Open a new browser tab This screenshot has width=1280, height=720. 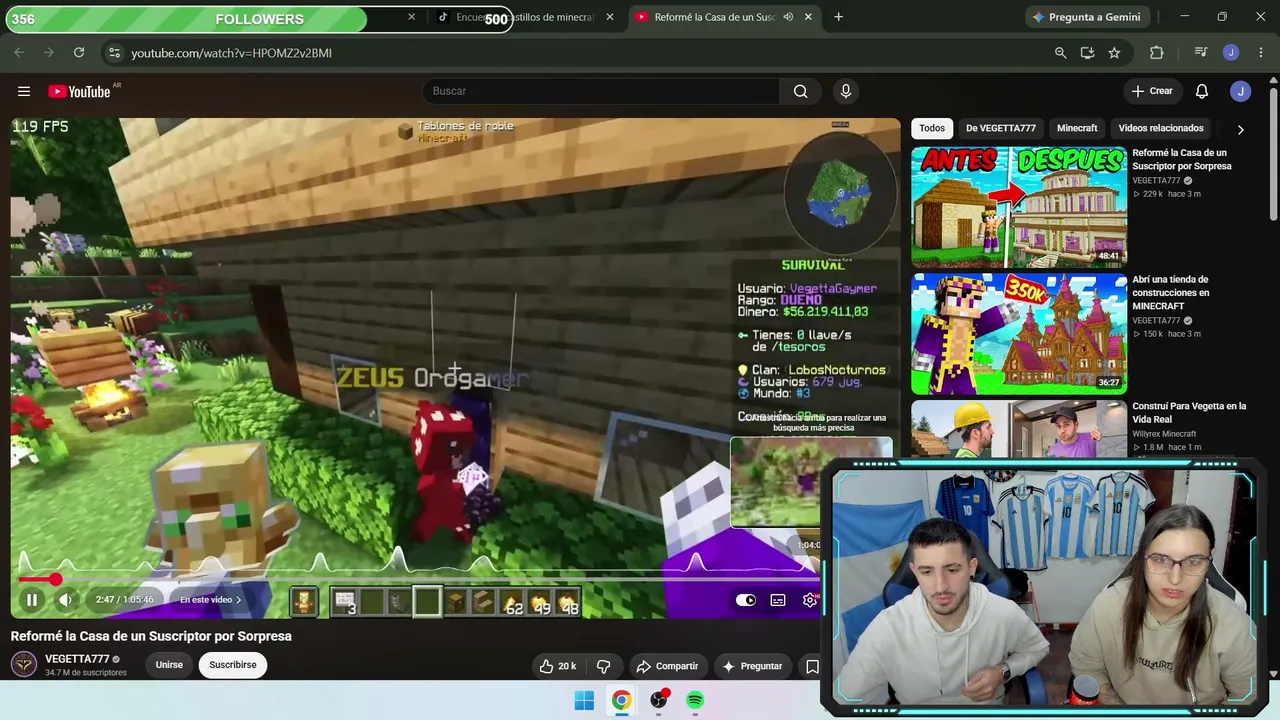pyautogui.click(x=838, y=17)
